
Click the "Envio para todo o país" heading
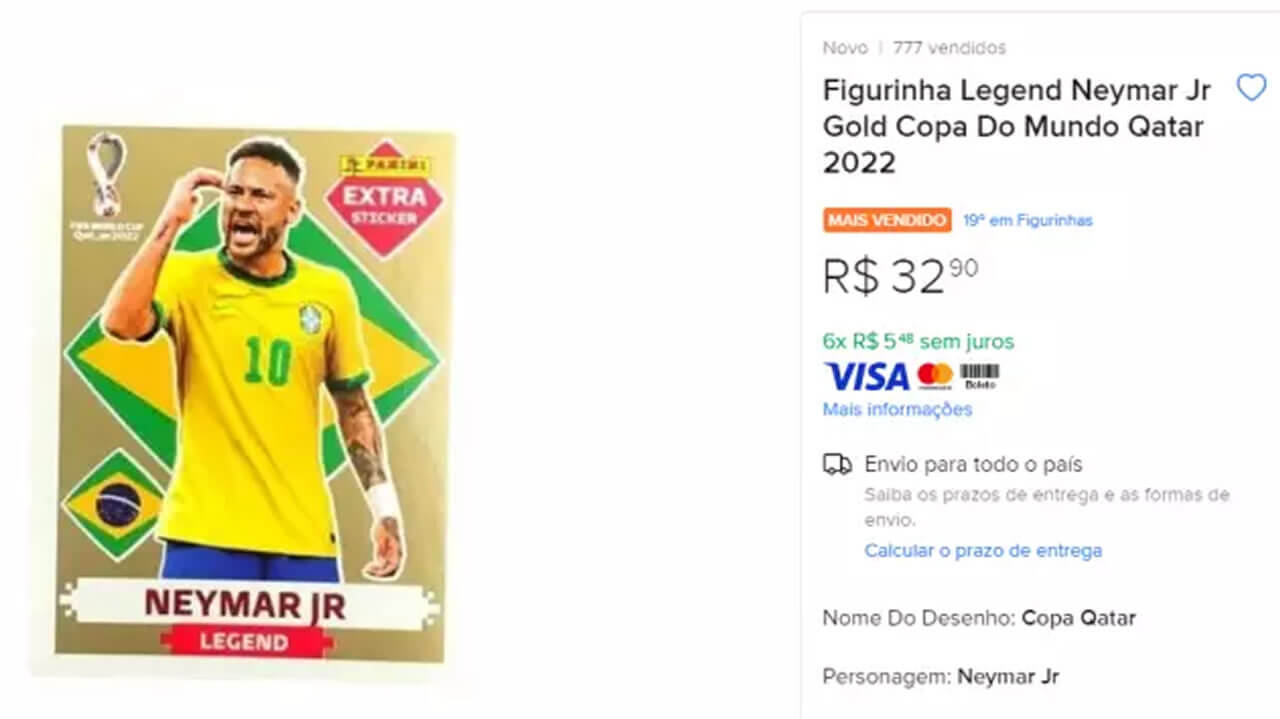point(973,464)
